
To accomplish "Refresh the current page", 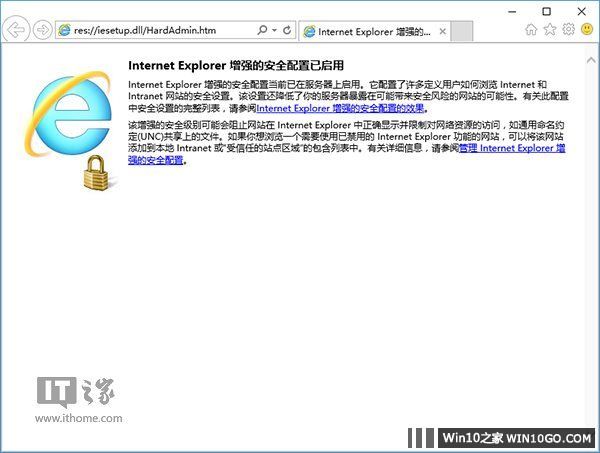I will [287, 30].
